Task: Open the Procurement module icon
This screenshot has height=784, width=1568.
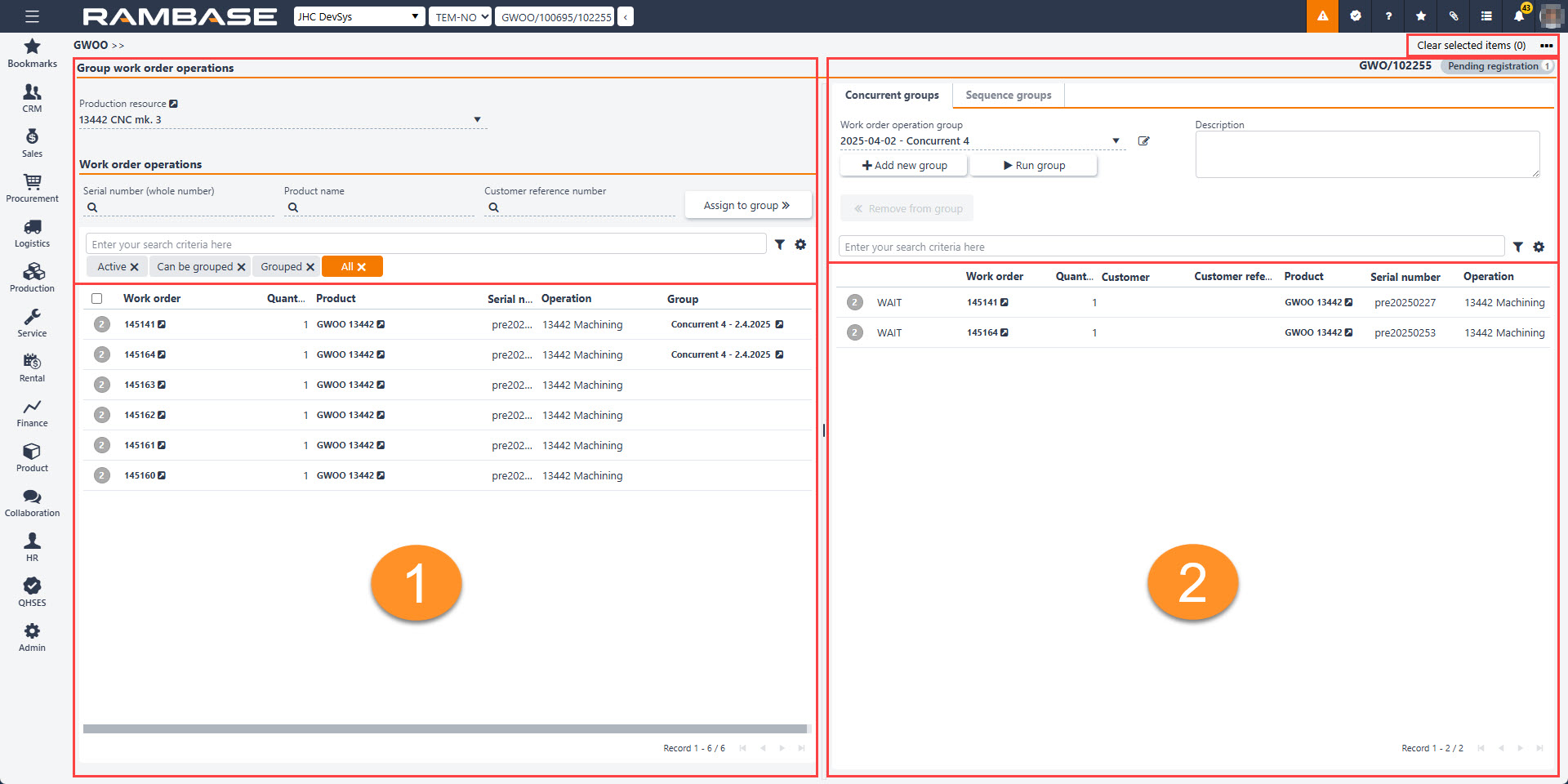Action: 32,188
